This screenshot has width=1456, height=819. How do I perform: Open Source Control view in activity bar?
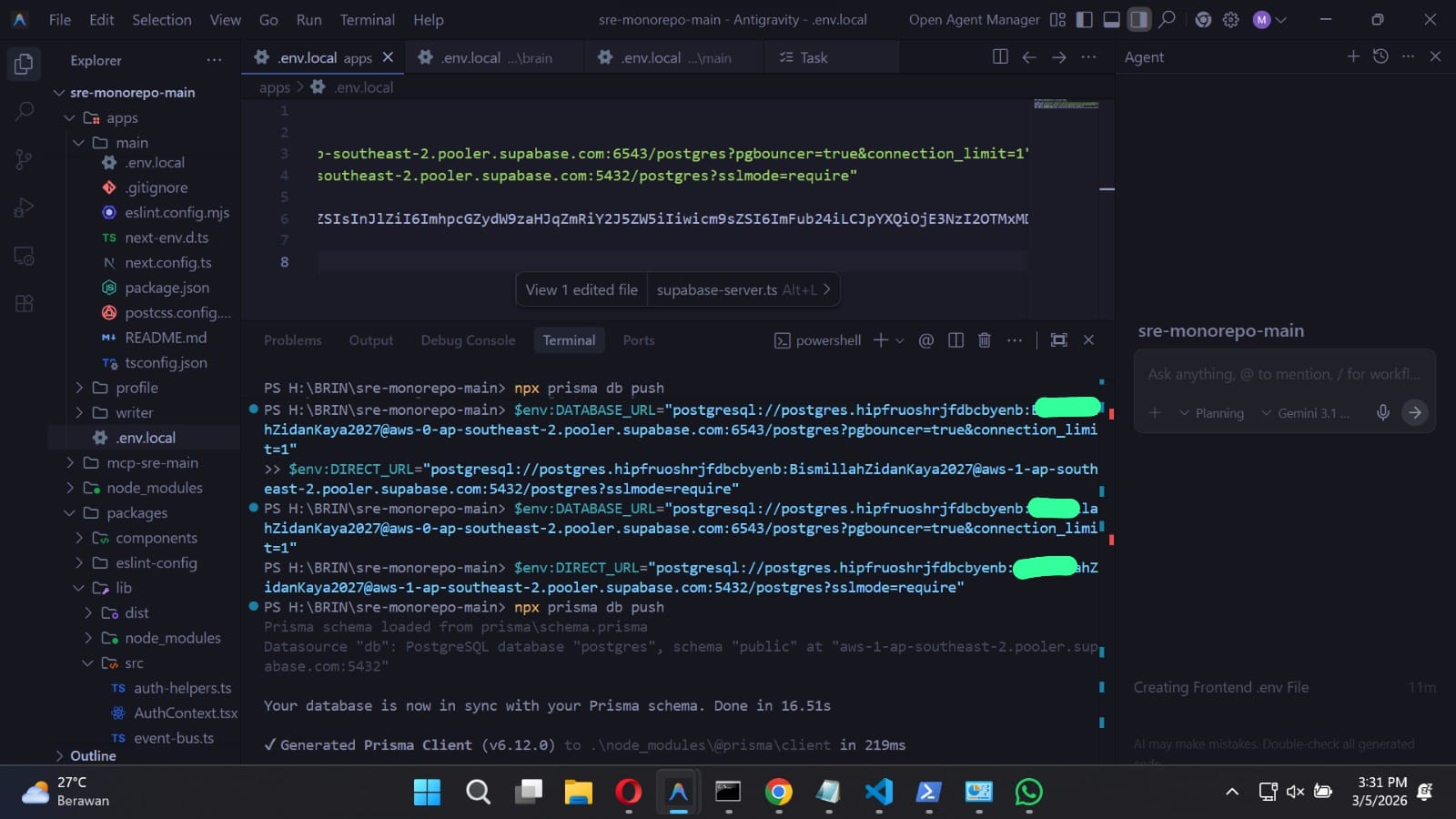(25, 160)
